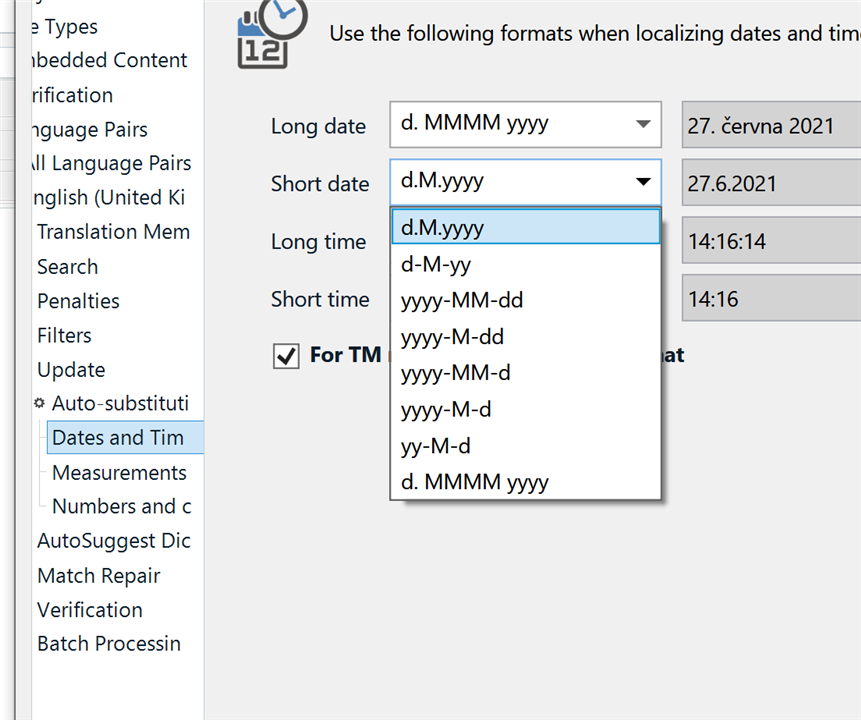The height and width of the screenshot is (720, 861).
Task: Open the Filters settings page
Action: click(x=64, y=335)
